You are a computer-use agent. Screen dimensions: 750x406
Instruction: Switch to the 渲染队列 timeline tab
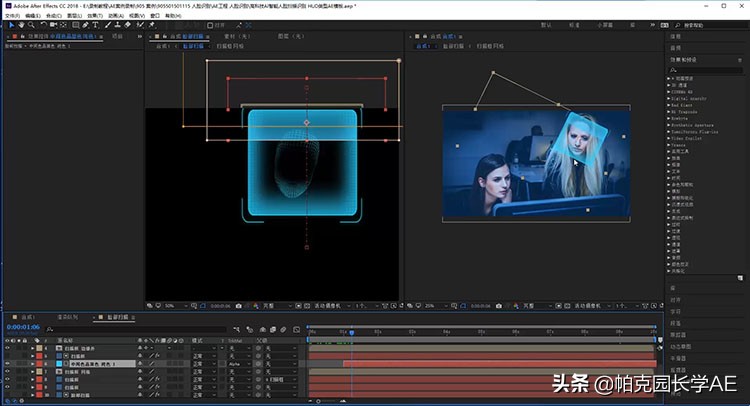66,317
